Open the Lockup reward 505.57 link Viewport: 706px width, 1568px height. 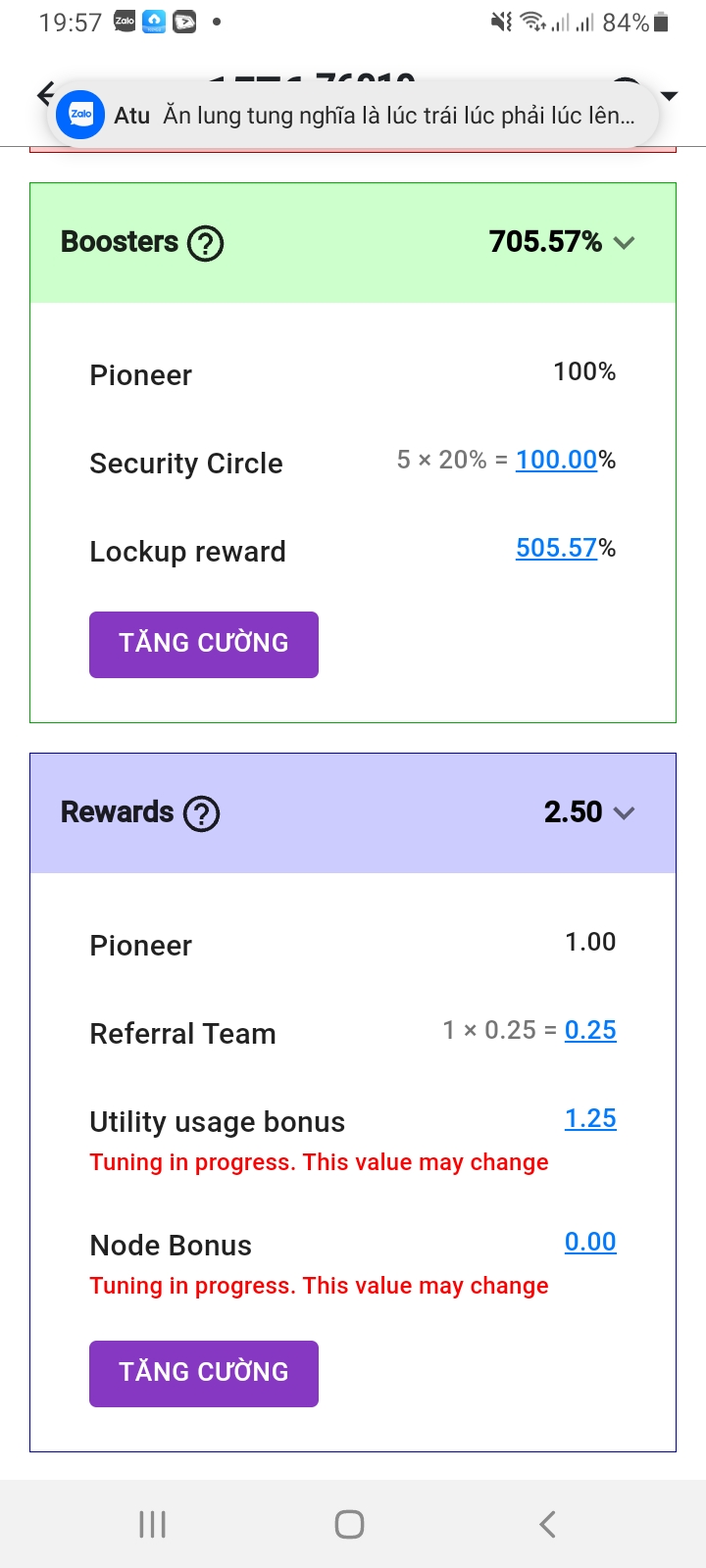556,548
